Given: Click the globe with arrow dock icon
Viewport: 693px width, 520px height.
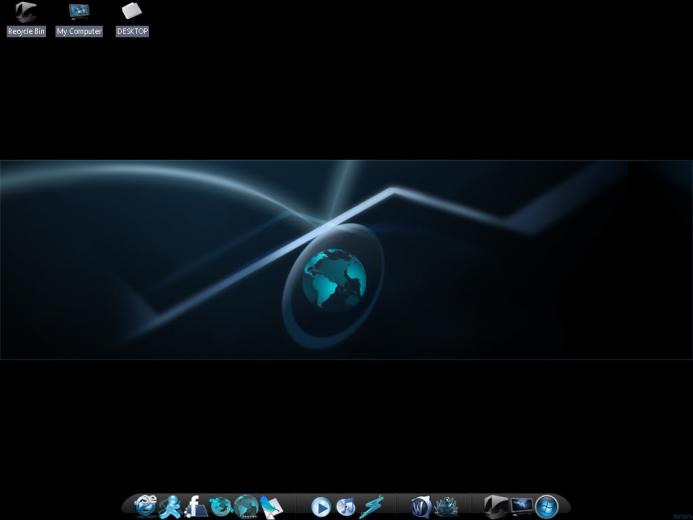Looking at the screenshot, I should [x=221, y=507].
